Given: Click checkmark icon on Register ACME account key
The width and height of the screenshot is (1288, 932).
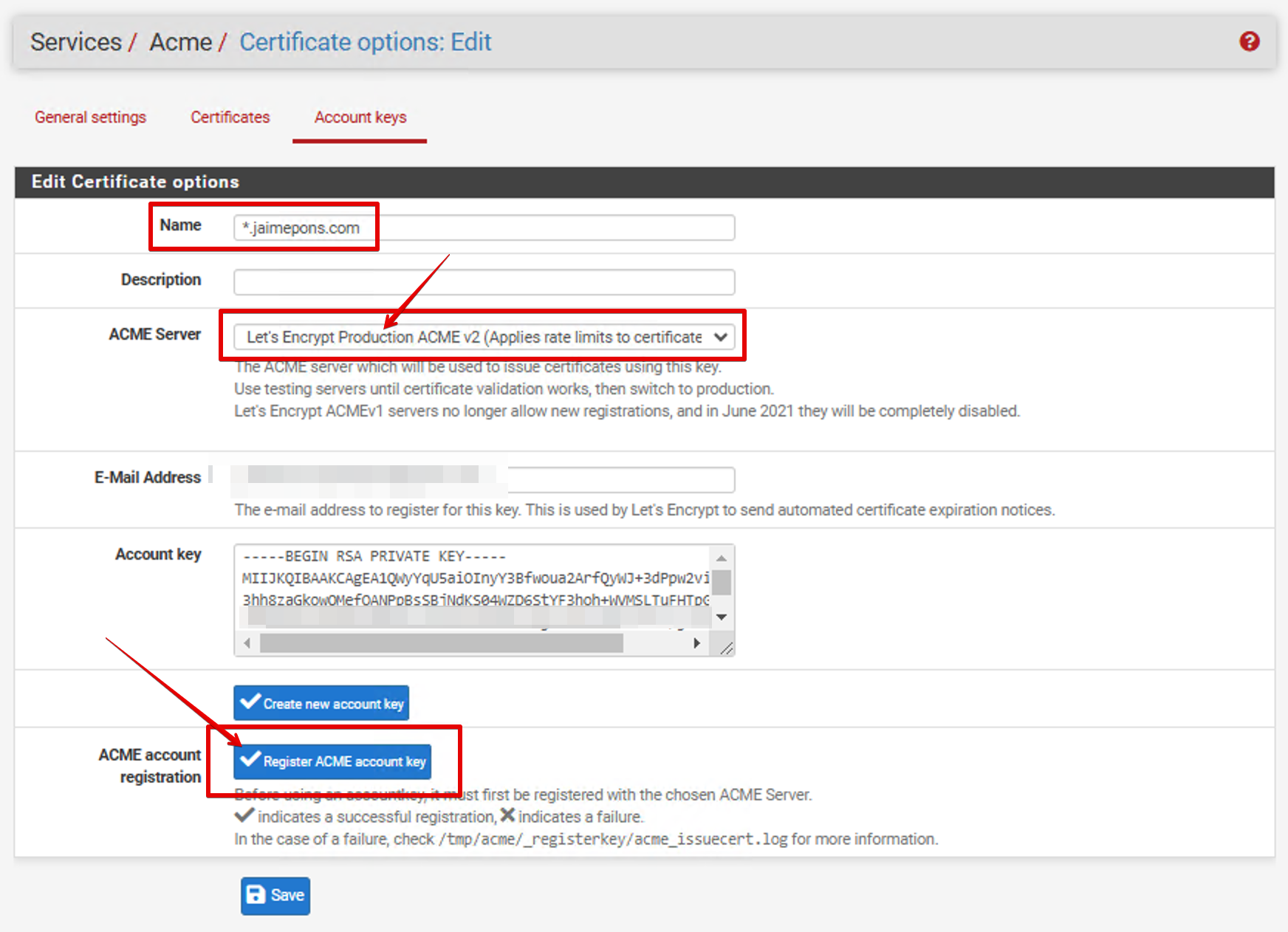Looking at the screenshot, I should coord(250,759).
